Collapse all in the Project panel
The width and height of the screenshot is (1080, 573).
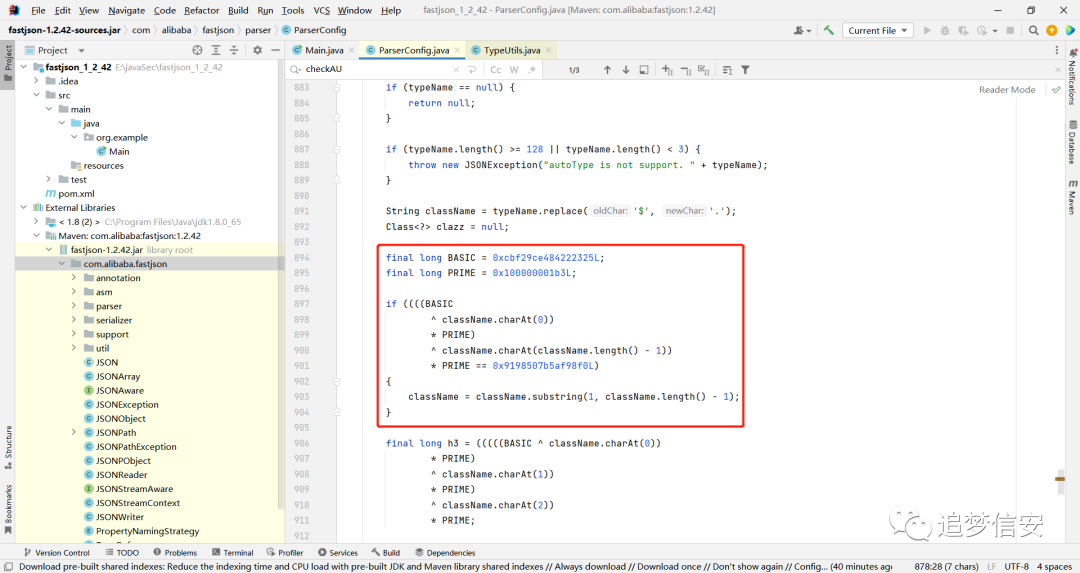click(x=234, y=50)
